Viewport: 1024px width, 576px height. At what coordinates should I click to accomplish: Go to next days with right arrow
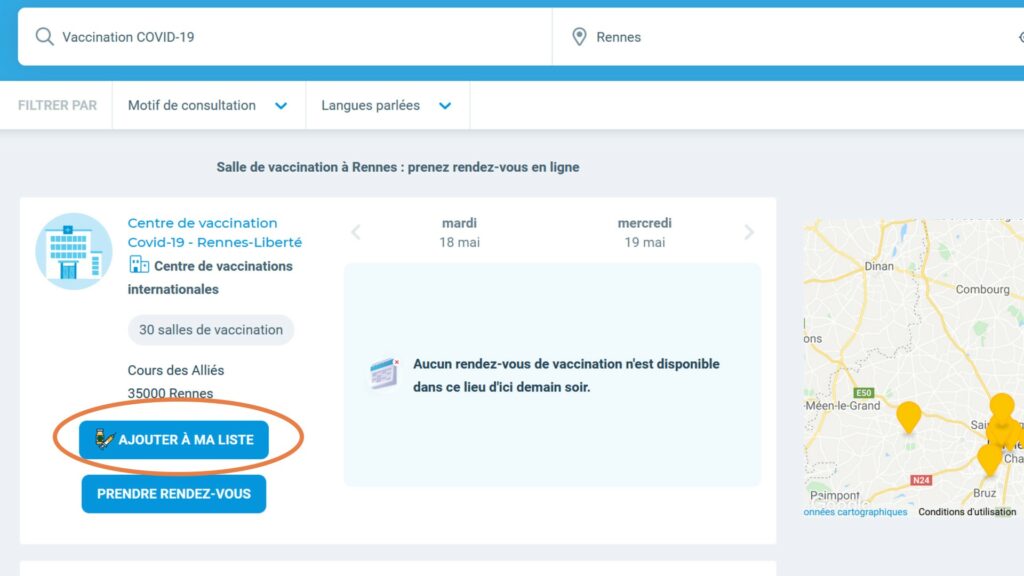[749, 232]
